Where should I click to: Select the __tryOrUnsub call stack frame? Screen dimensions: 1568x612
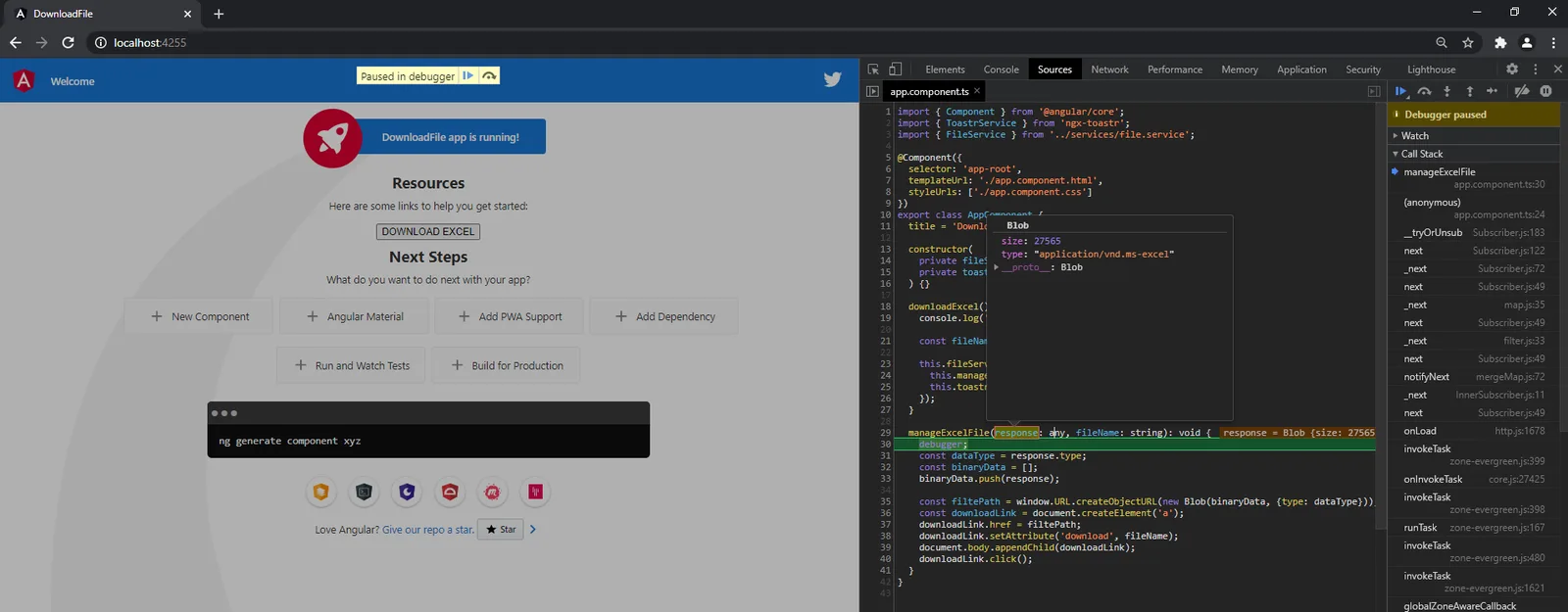coord(1473,232)
